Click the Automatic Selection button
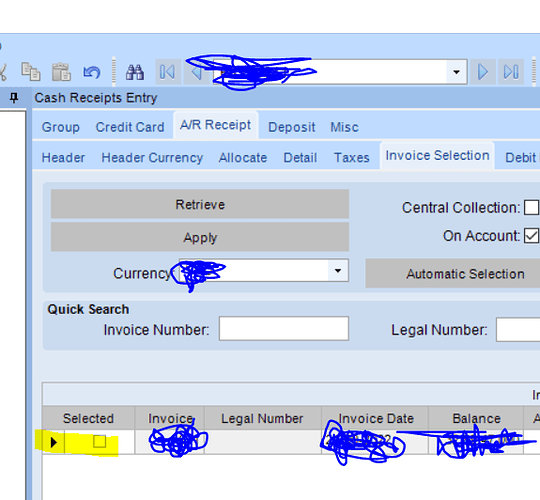This screenshot has width=540, height=500. coord(453,273)
